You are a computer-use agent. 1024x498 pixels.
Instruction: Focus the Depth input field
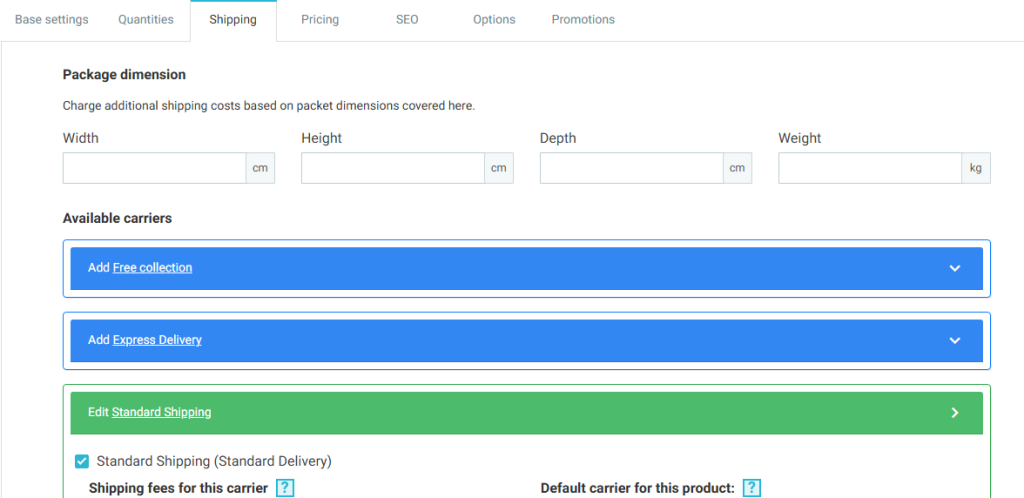pyautogui.click(x=632, y=168)
